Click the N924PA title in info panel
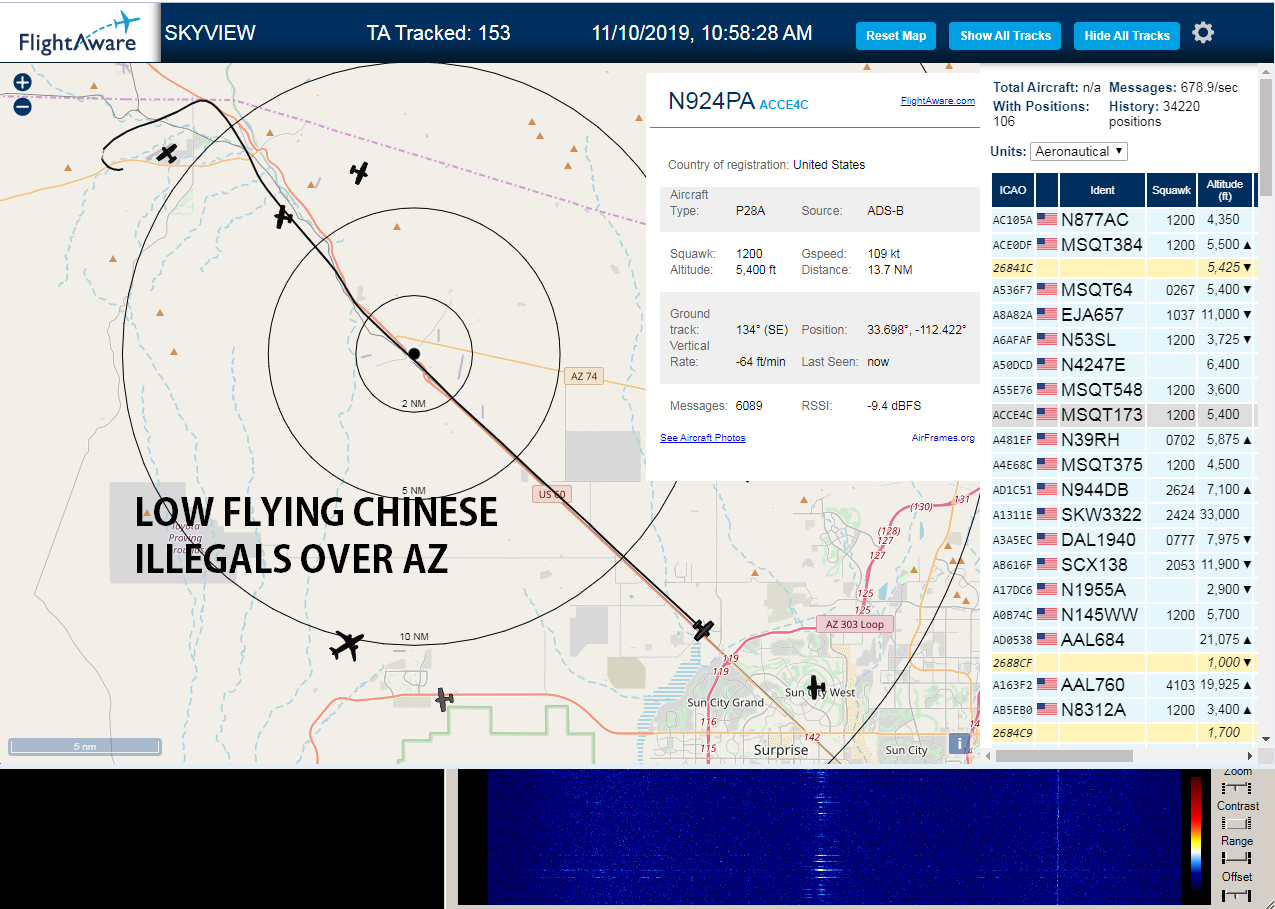Viewport: 1275px width, 909px height. pos(711,101)
